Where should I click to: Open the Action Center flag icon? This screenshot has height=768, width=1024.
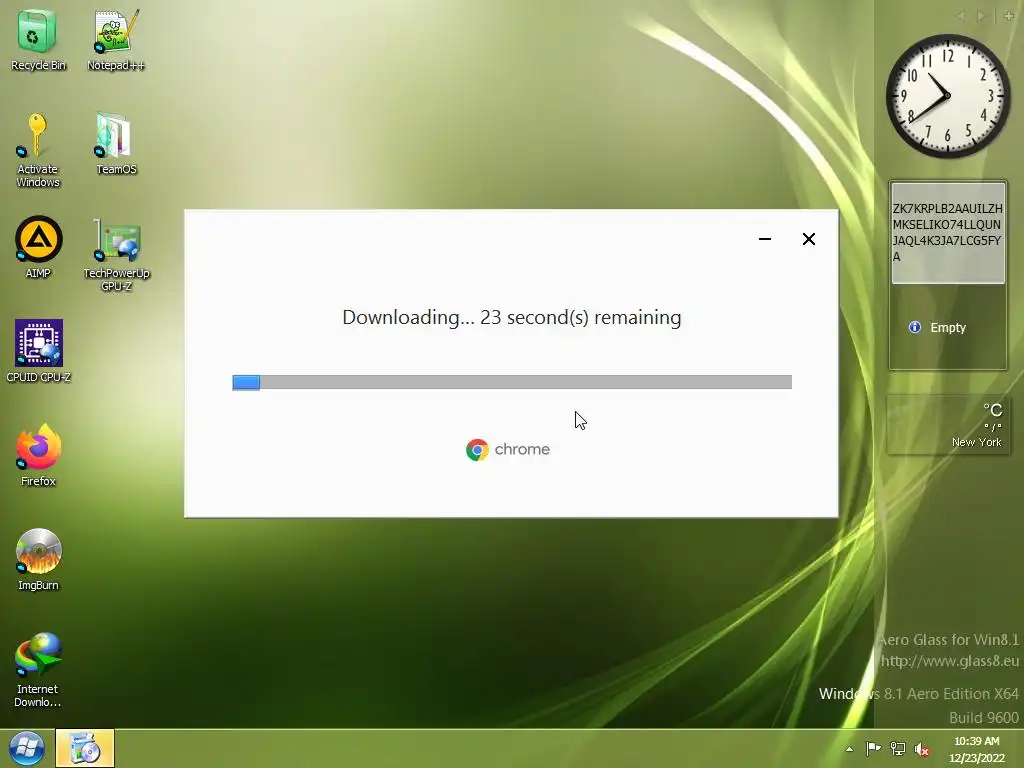pyautogui.click(x=873, y=749)
